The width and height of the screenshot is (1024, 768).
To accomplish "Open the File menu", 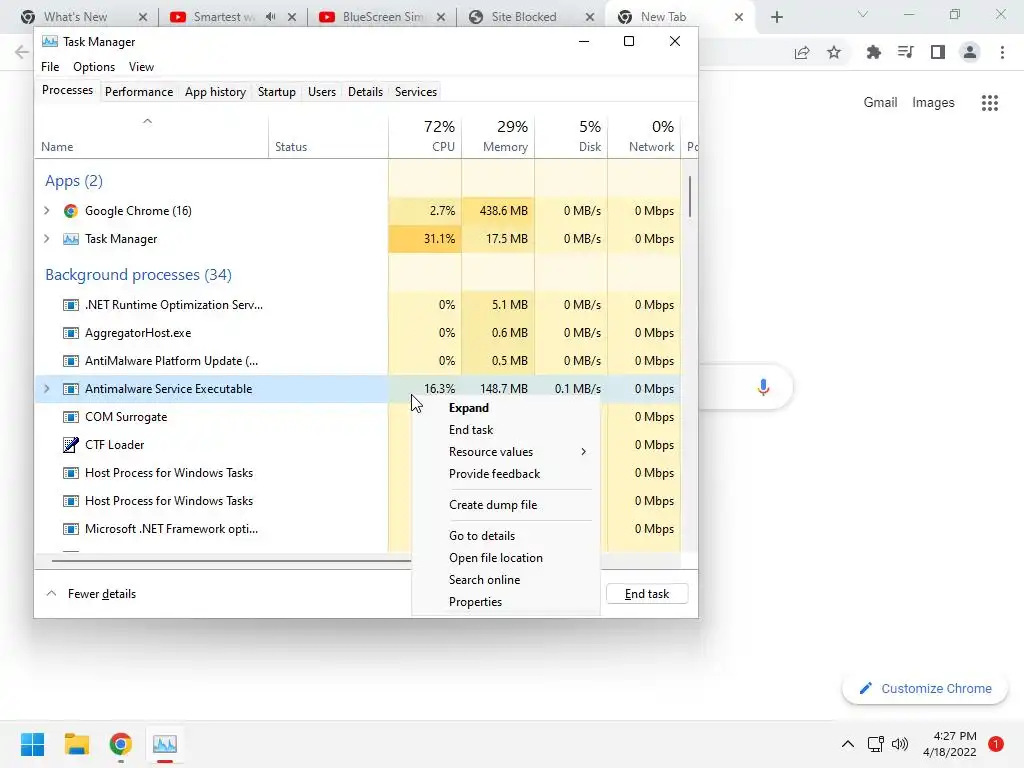I will [x=50, y=67].
